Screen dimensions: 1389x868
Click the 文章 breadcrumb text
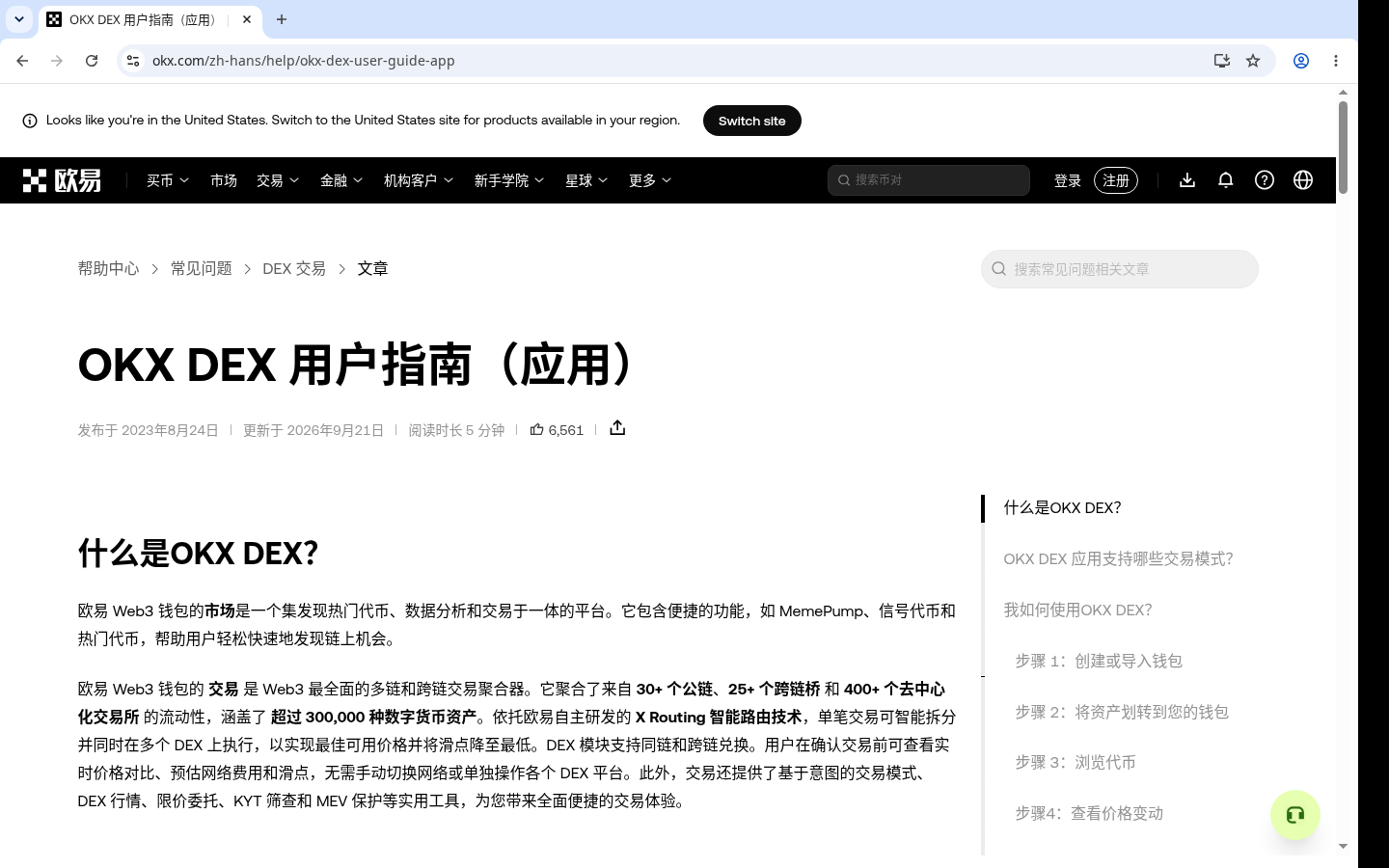point(372,269)
